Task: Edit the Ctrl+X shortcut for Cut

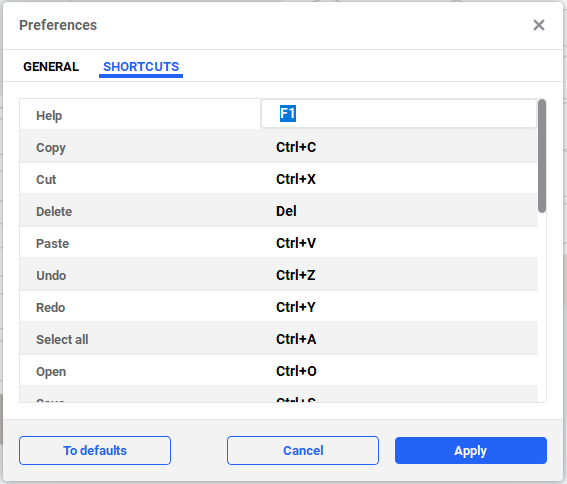Action: click(x=296, y=179)
